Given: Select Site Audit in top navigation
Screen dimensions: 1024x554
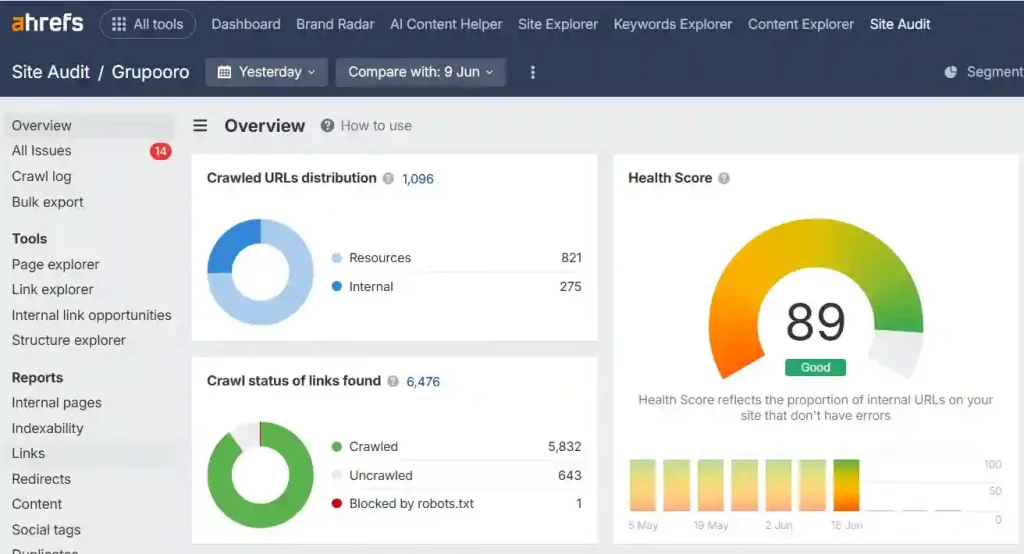Looking at the screenshot, I should click(x=900, y=24).
